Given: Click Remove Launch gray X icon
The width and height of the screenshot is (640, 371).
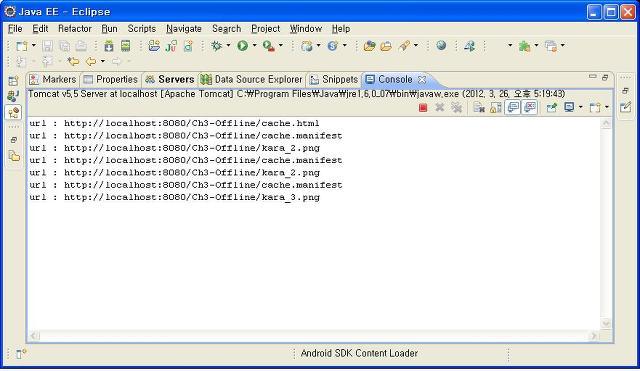Looking at the screenshot, I should pos(440,107).
